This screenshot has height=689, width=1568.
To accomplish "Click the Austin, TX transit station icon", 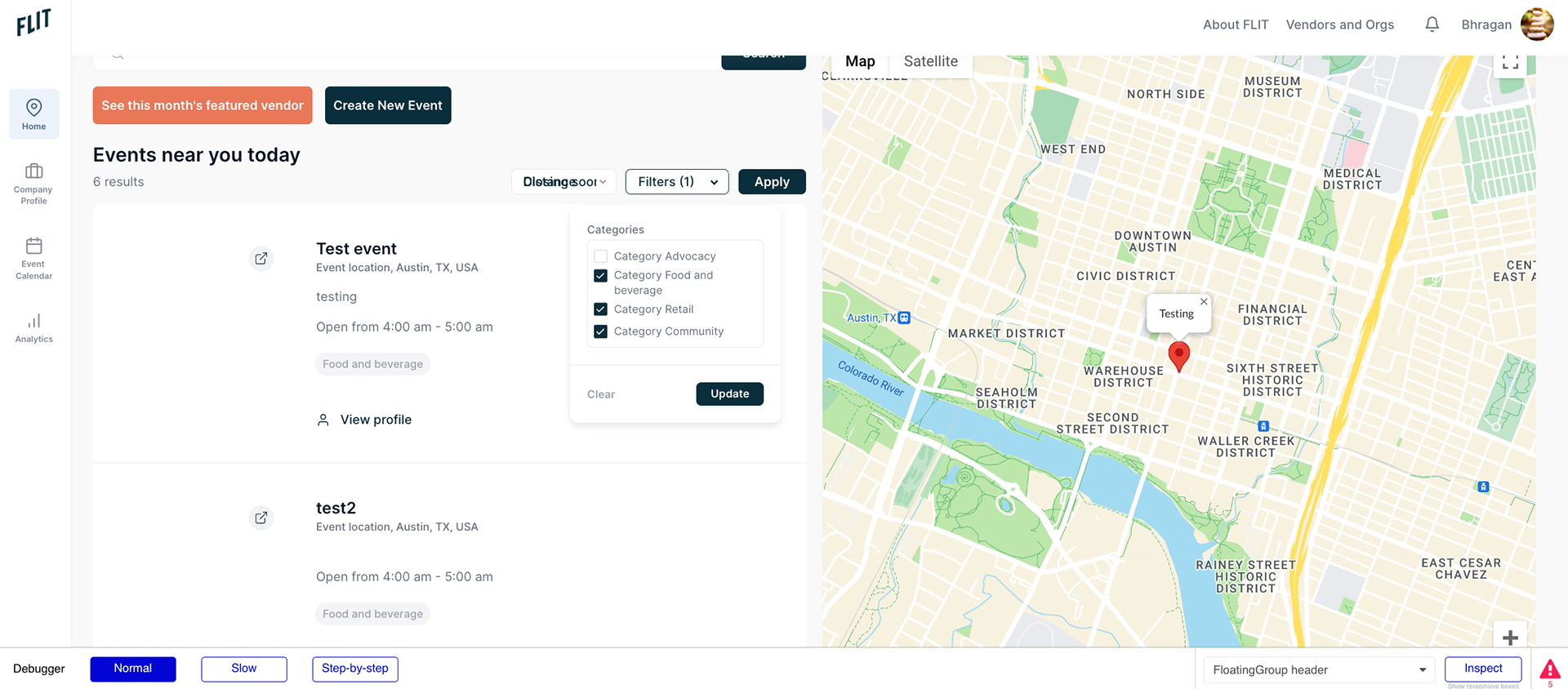I will point(904,318).
